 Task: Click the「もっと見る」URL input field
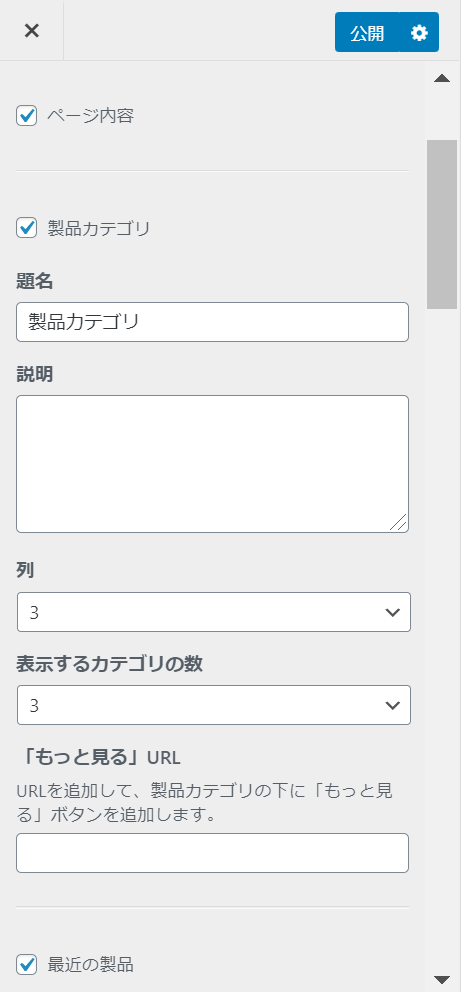(212, 853)
